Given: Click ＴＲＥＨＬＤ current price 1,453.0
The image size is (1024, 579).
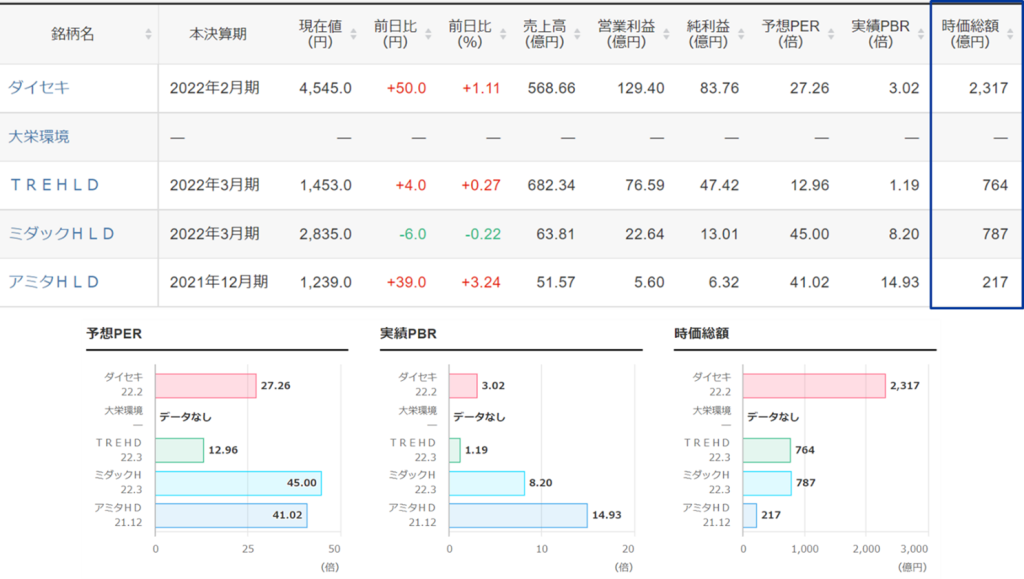Looking at the screenshot, I should (325, 185).
